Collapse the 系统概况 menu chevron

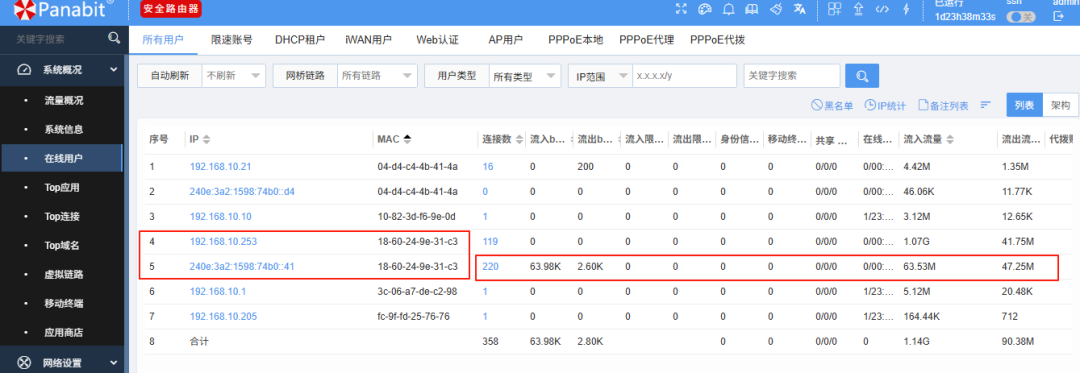coord(113,70)
